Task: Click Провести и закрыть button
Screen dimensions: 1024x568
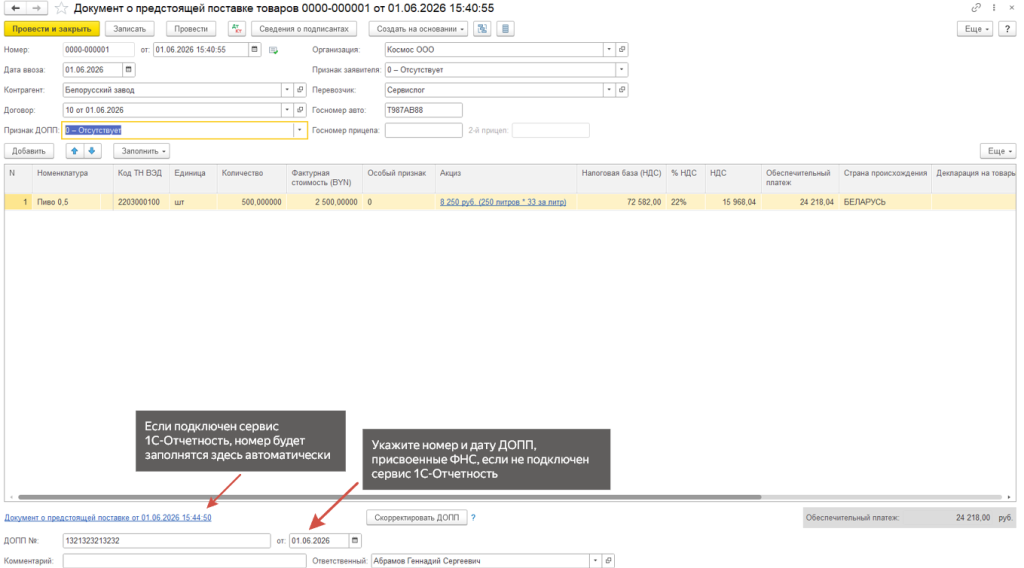Action: tap(52, 29)
